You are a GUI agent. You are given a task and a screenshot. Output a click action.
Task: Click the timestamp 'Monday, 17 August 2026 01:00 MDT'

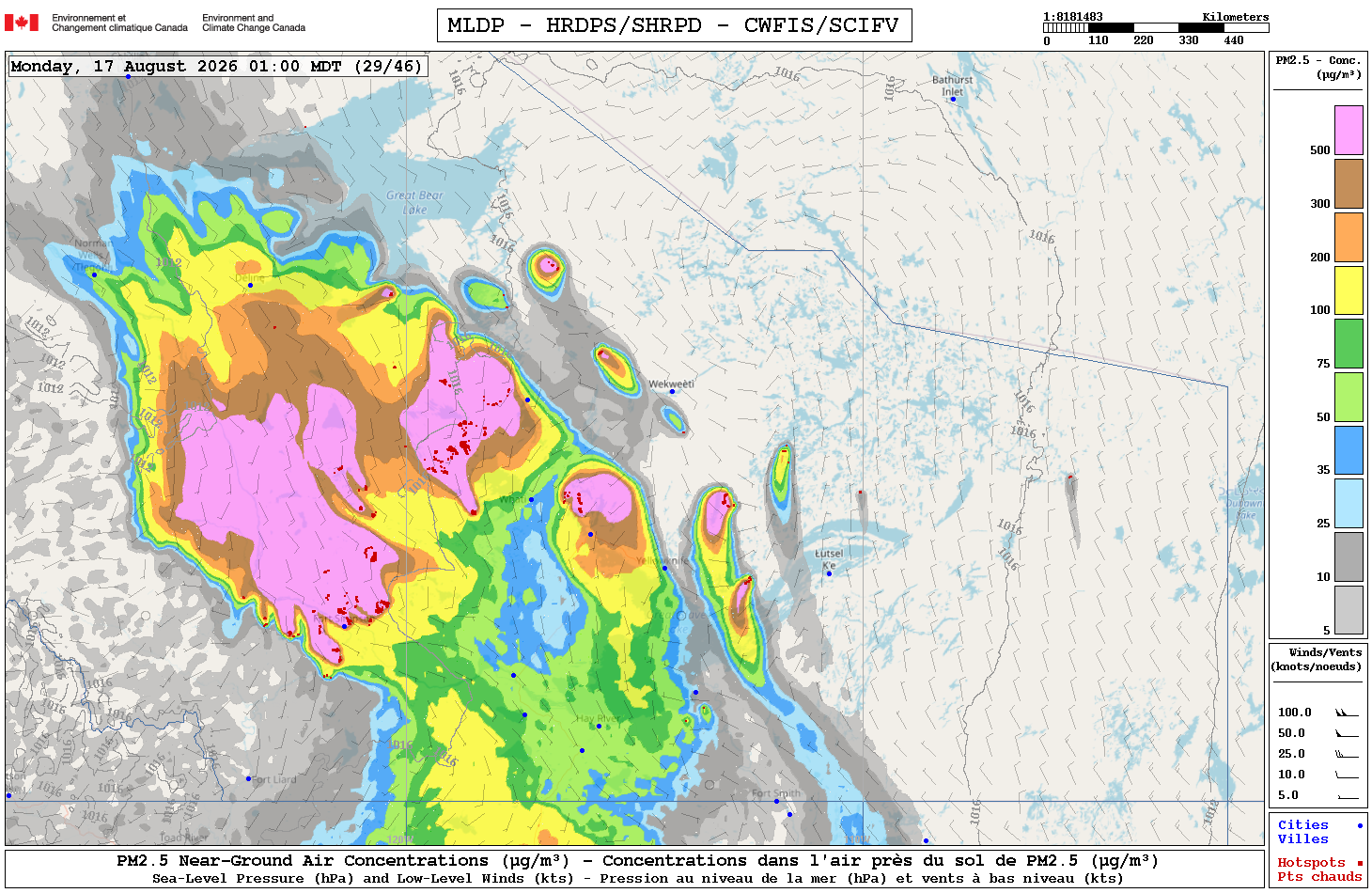[176, 67]
